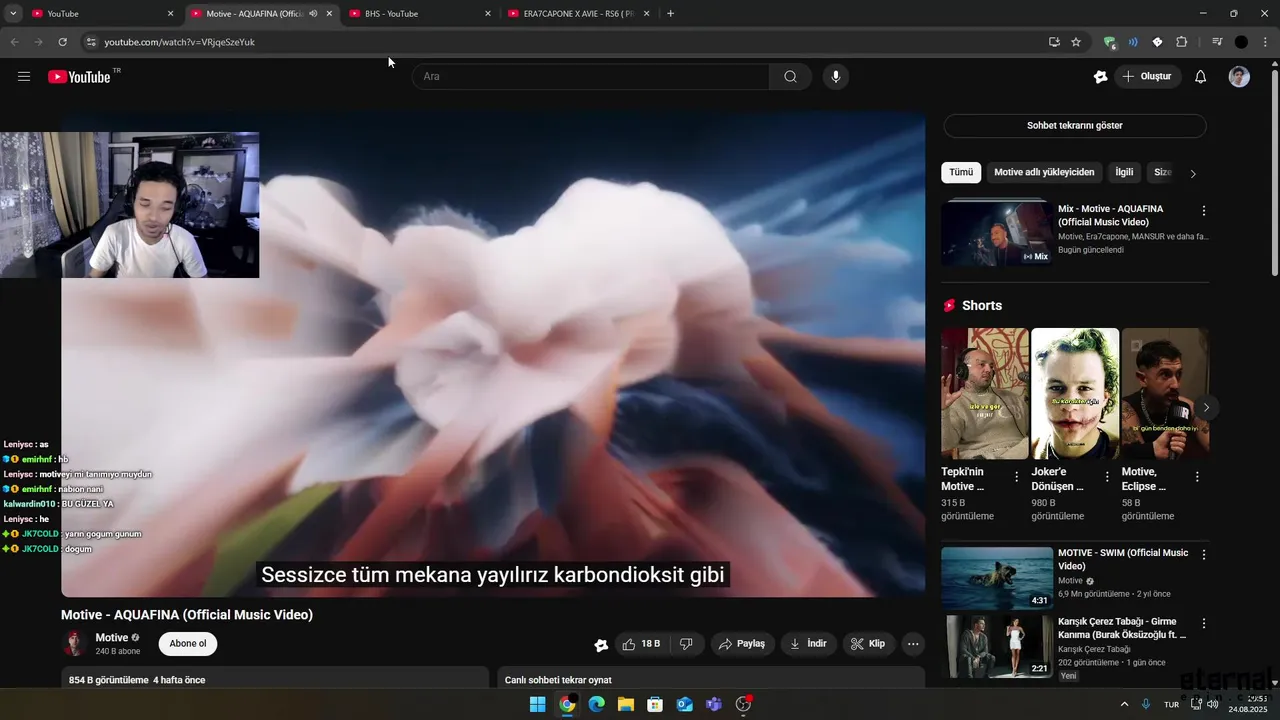Click the Oluştur create button
The width and height of the screenshot is (1280, 720).
point(1148,77)
